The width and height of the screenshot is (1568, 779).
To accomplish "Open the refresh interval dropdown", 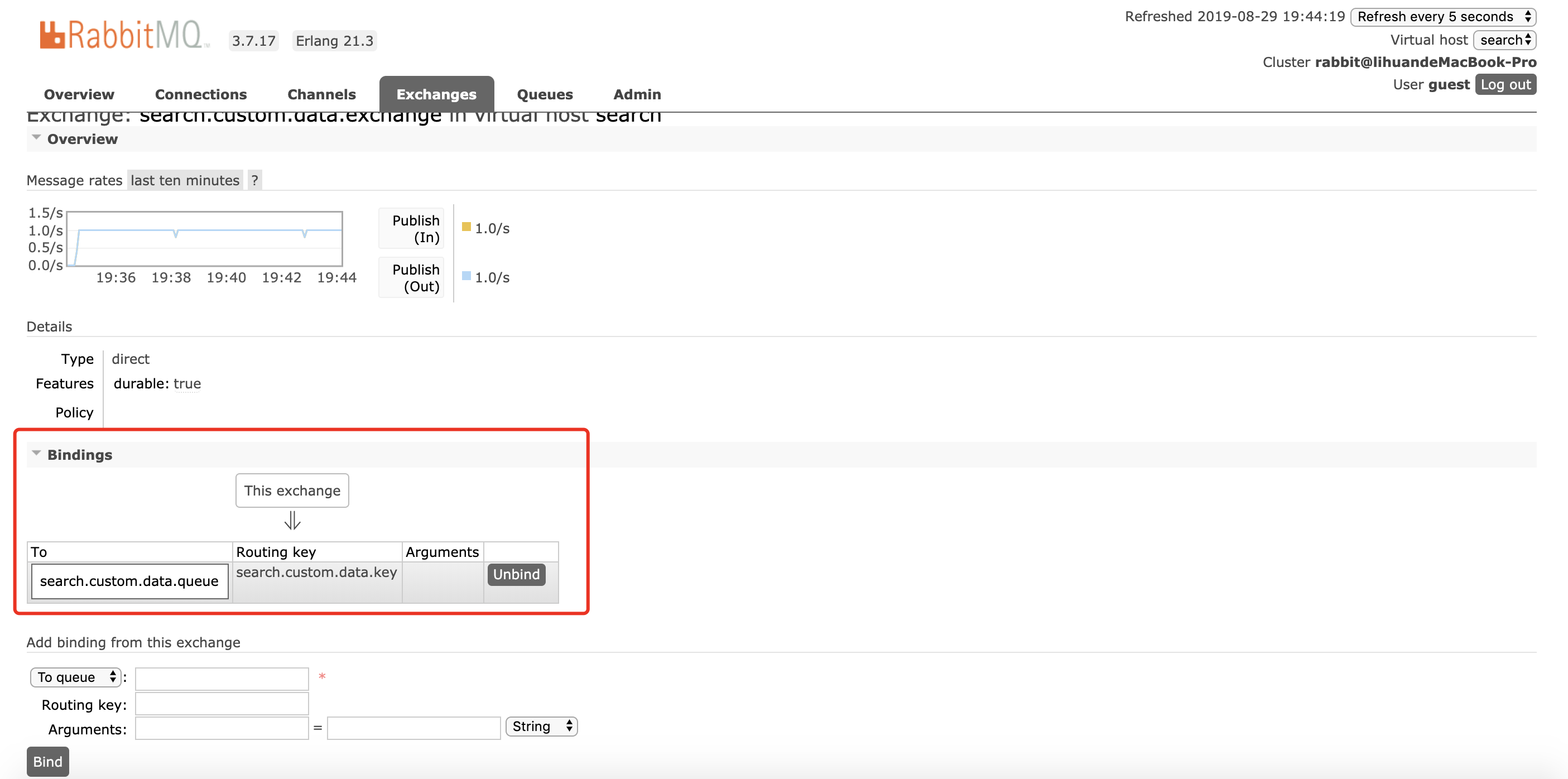I will (1443, 16).
